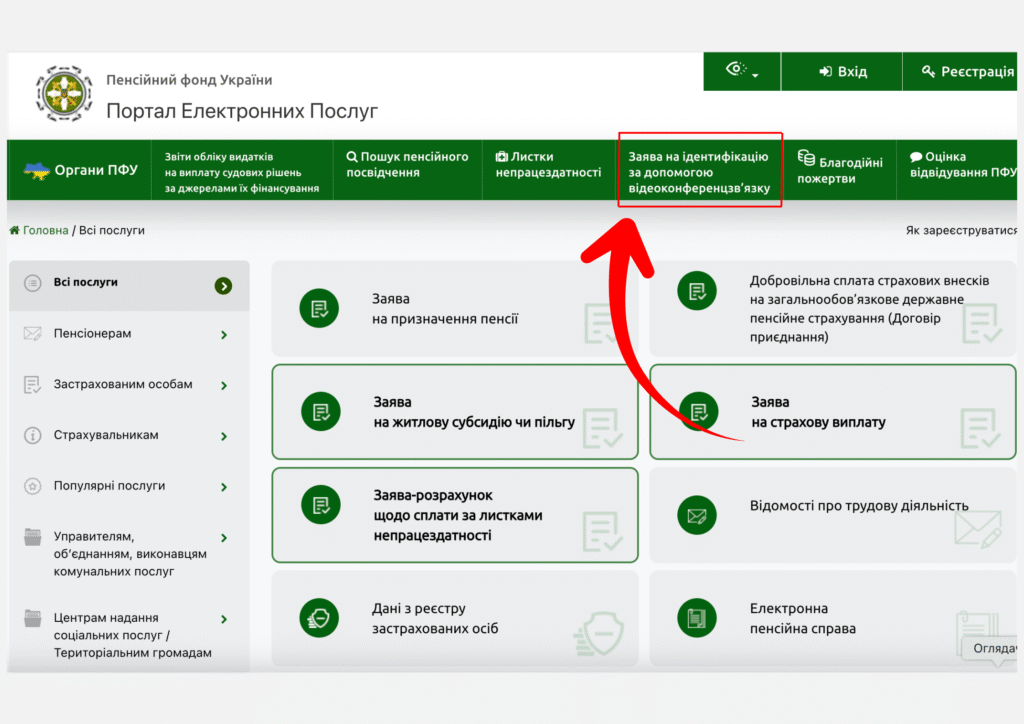This screenshot has height=724, width=1024.
Task: Click the star icon beside Популярні послуги
Action: click(x=33, y=486)
